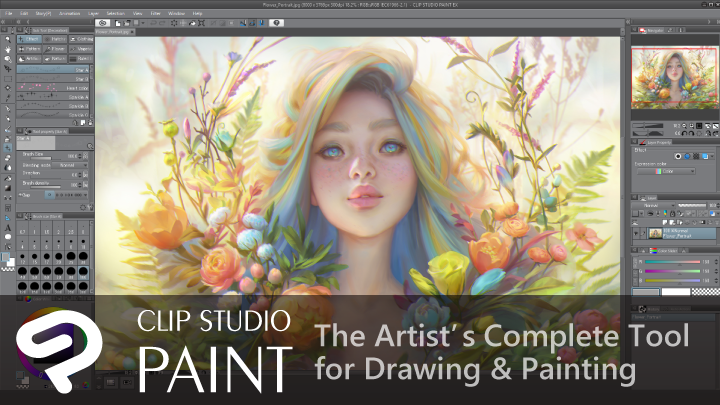Open the Expression color dropdown
The width and height of the screenshot is (720, 405).
[x=665, y=171]
